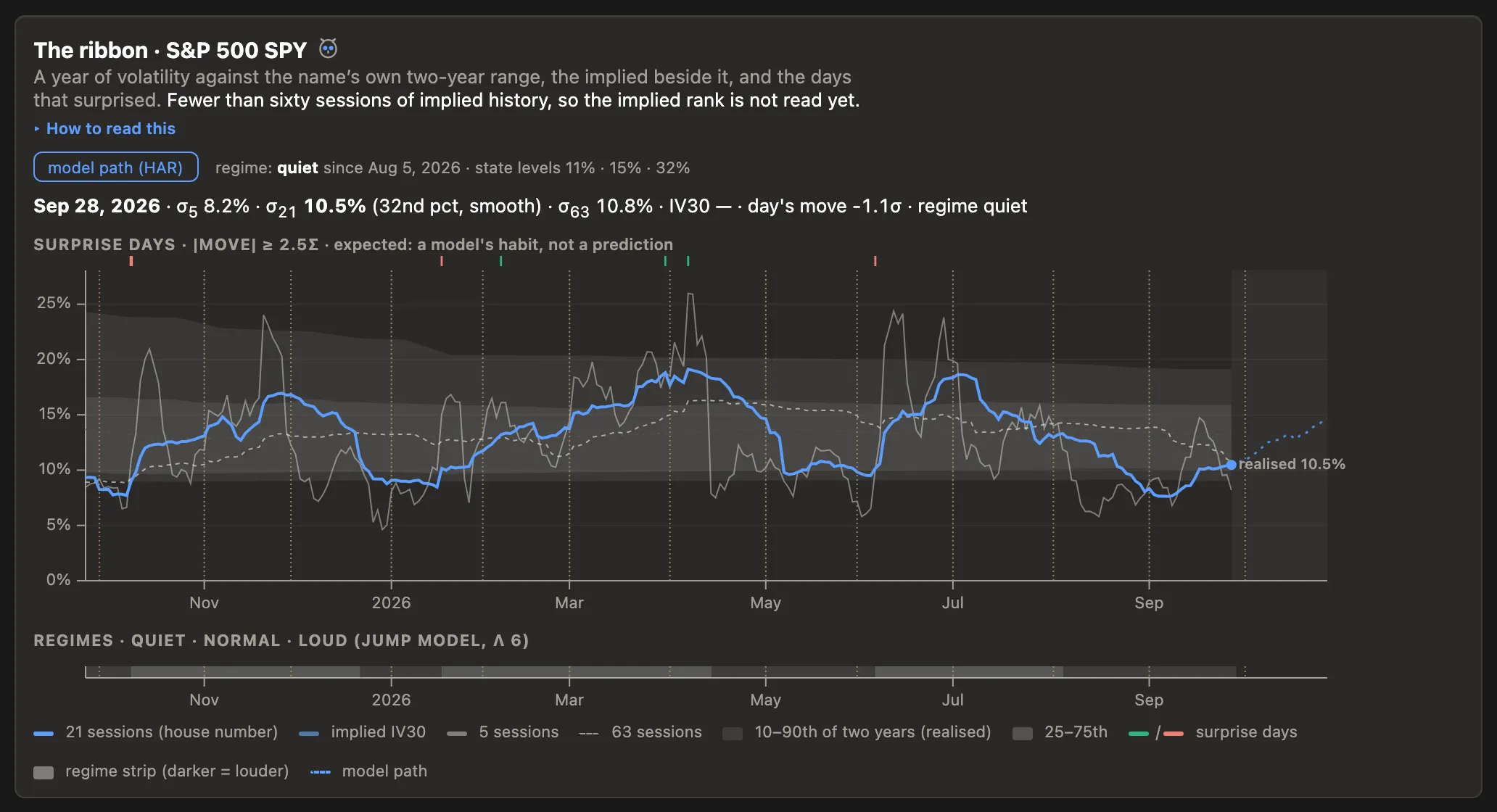
Task: Click the "25%" y-axis label
Action: tap(54, 303)
